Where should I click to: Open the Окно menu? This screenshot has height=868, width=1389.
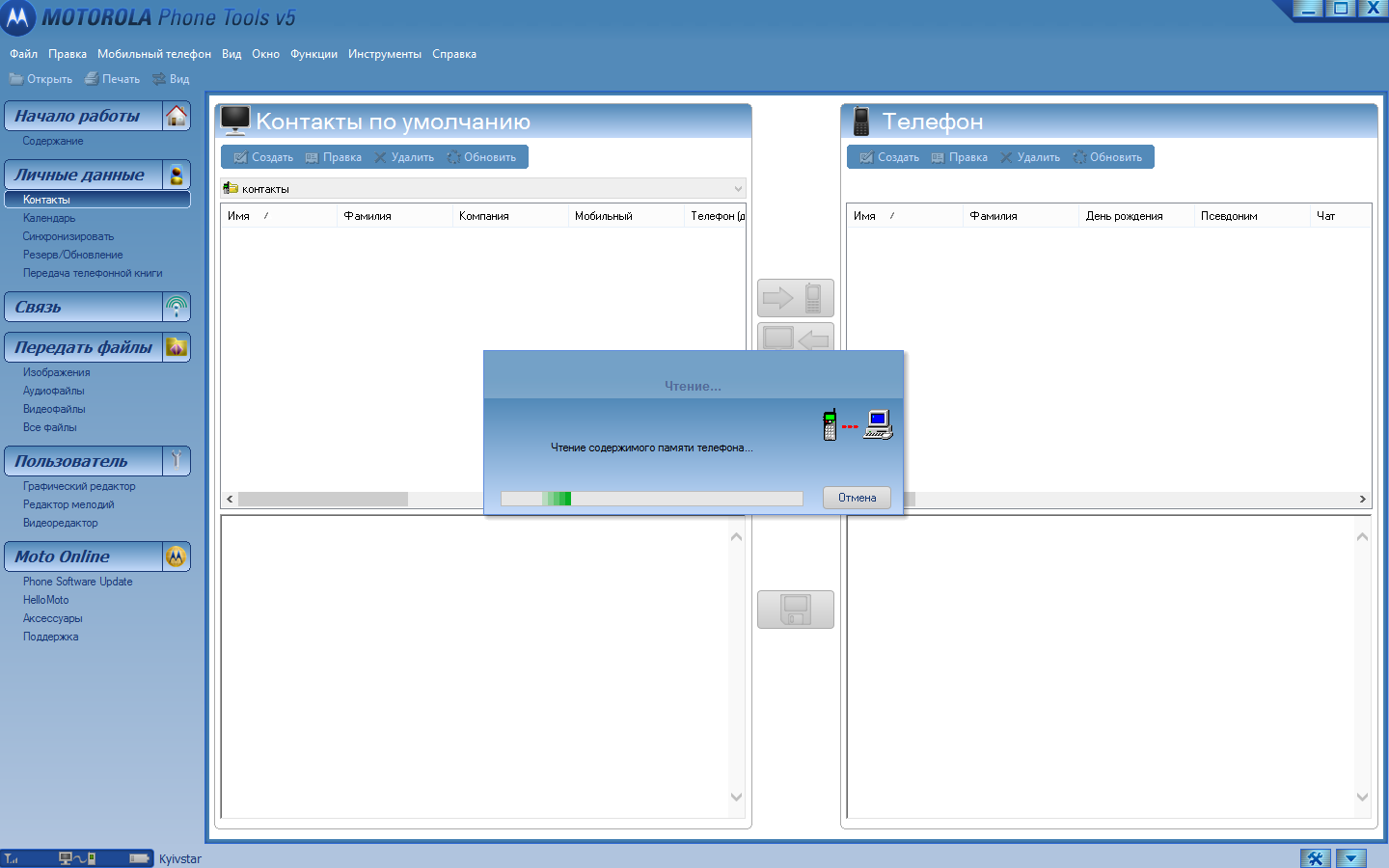265,54
